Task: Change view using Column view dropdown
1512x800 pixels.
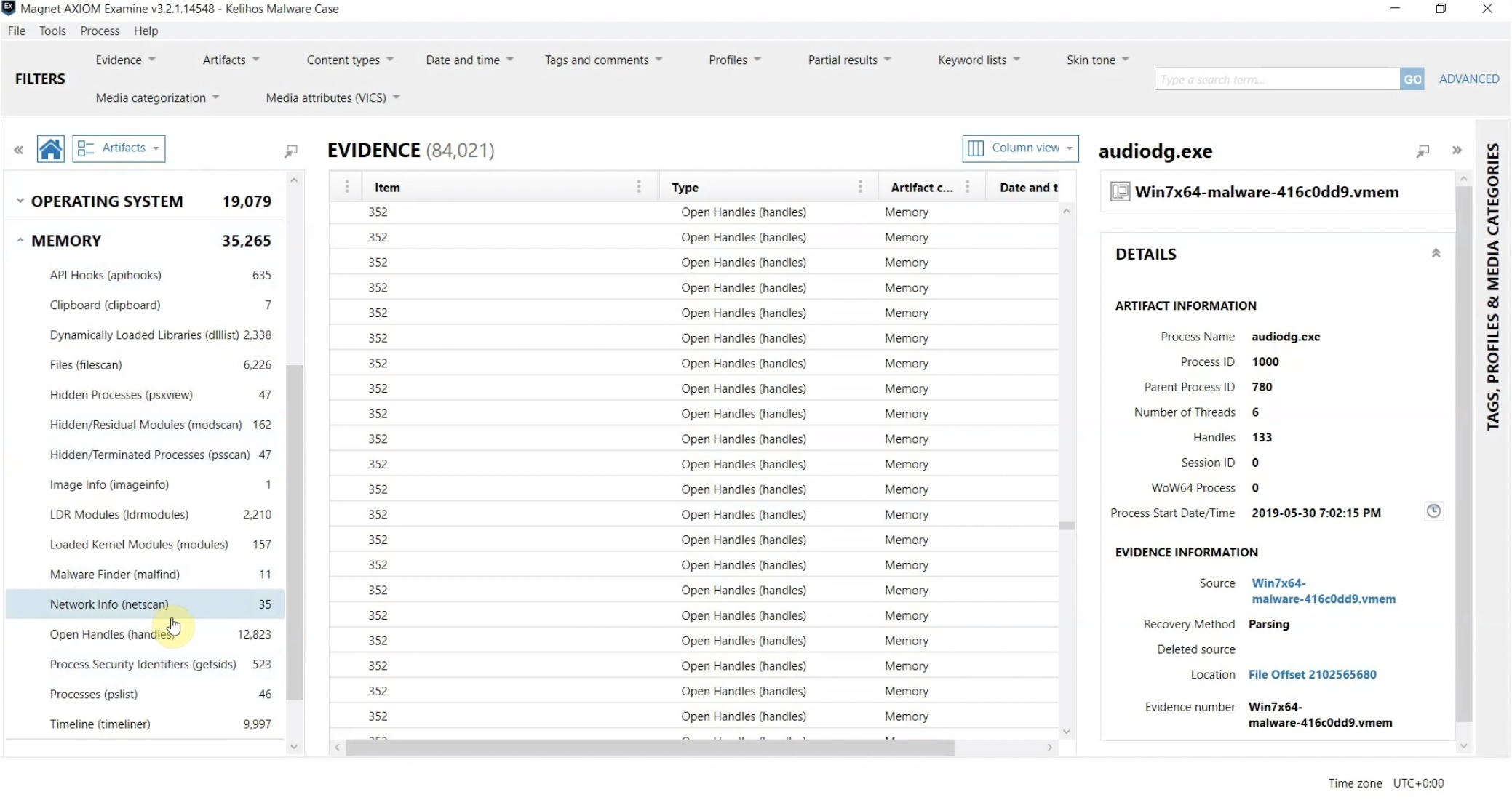Action: pos(1020,148)
